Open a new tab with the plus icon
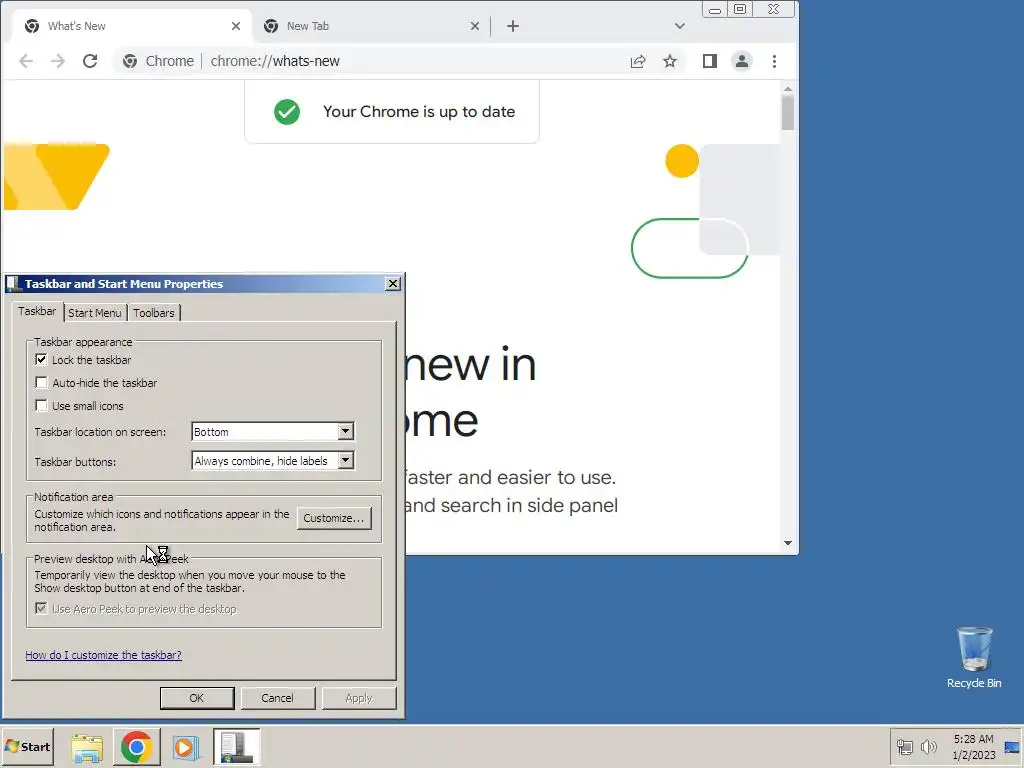The height and width of the screenshot is (768, 1024). (513, 26)
